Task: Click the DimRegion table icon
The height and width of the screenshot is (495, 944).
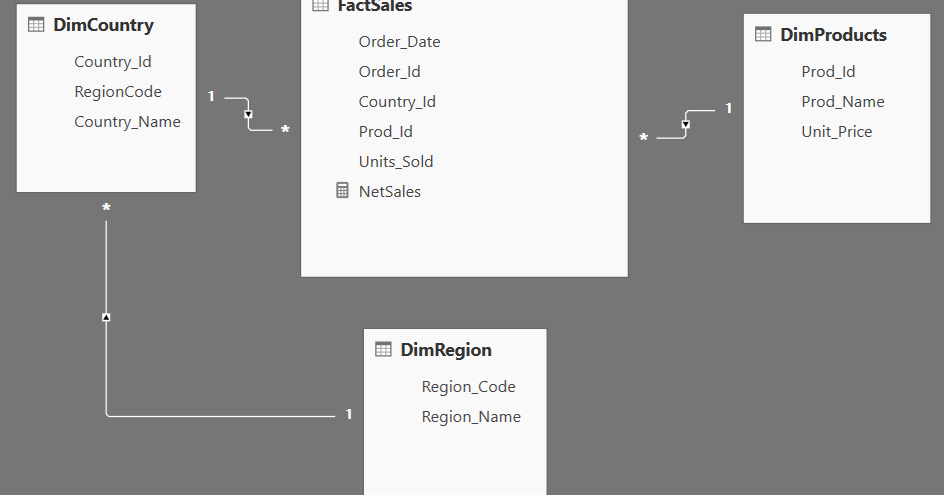Action: [x=383, y=349]
